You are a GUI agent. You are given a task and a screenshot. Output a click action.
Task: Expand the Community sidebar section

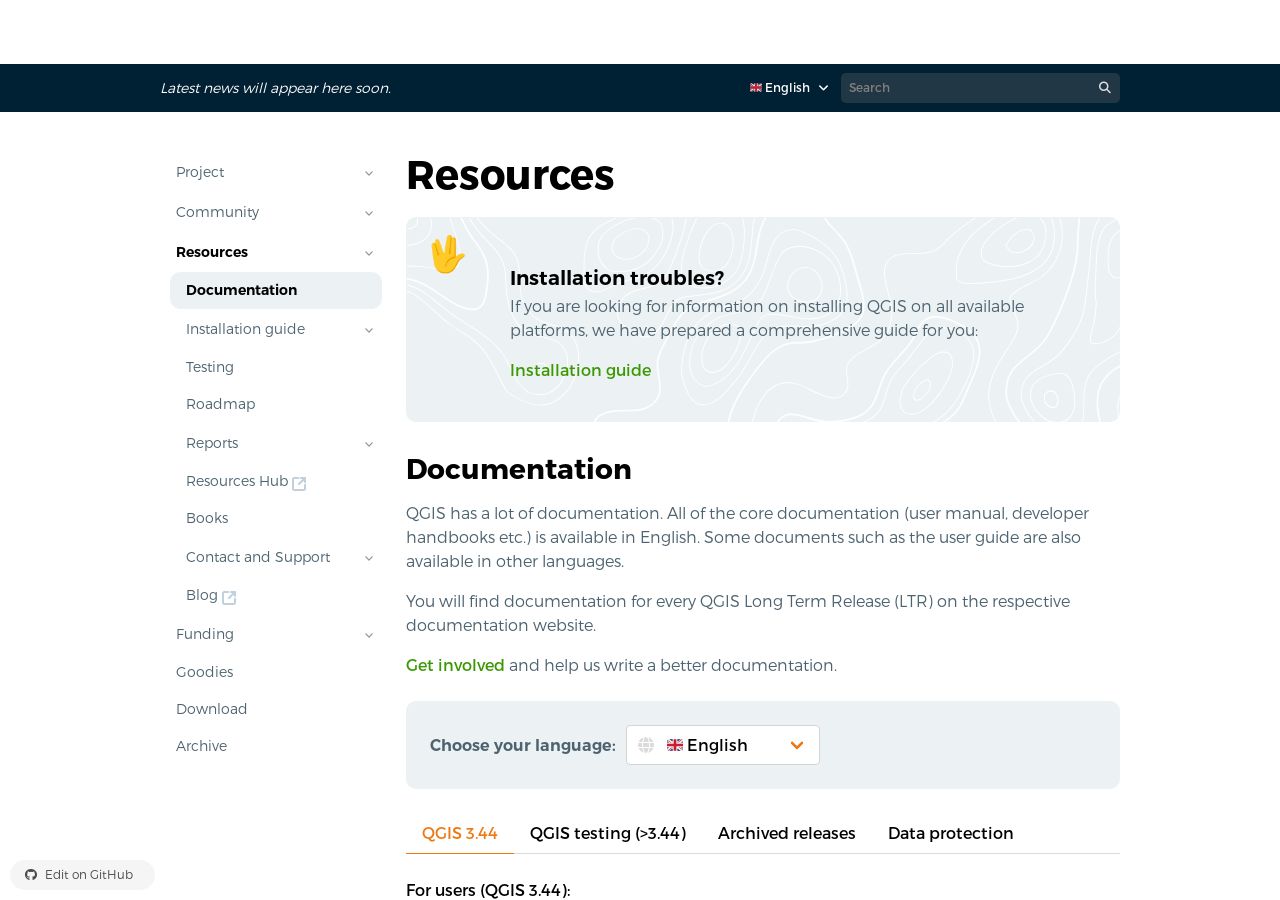368,213
